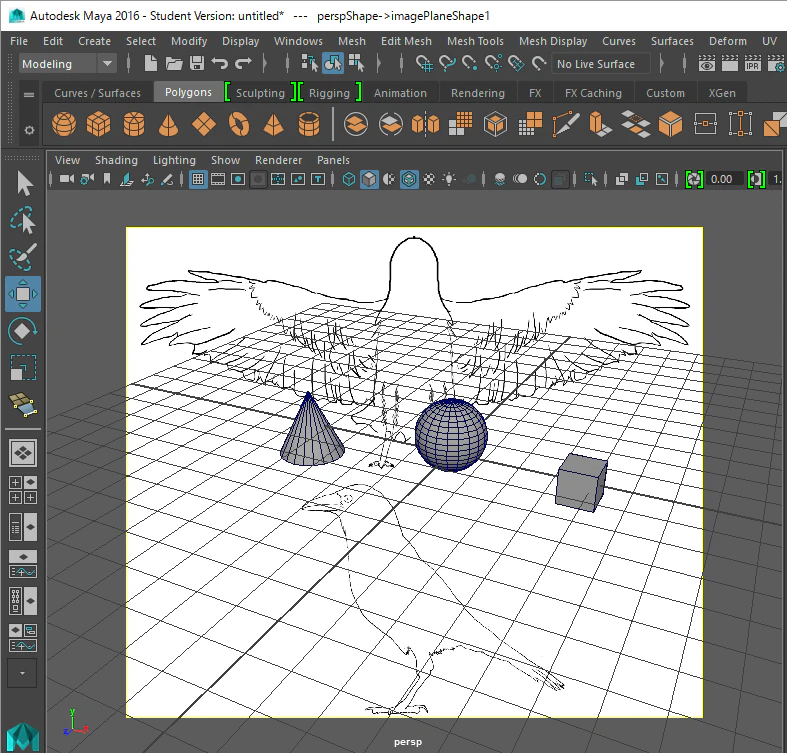This screenshot has width=787, height=753.
Task: Select the gray cube in the viewport
Action: pyautogui.click(x=581, y=483)
